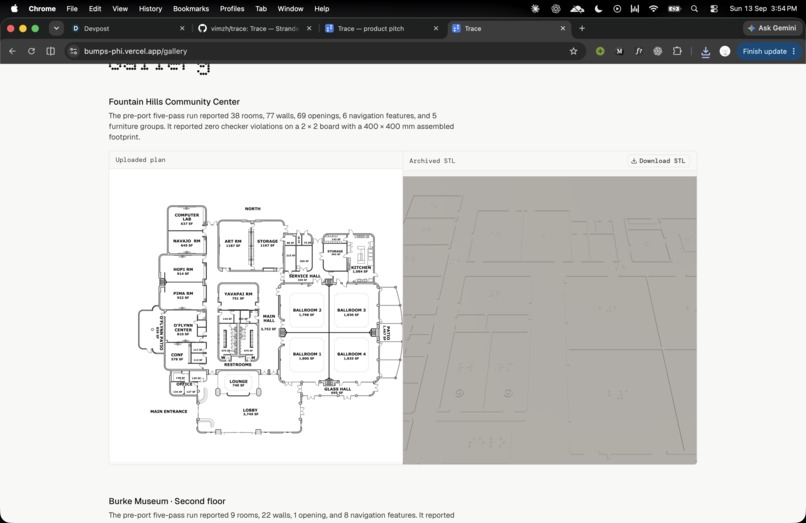Open Spotlight search in menu bar
Viewport: 806px width, 523px height.
click(x=694, y=9)
